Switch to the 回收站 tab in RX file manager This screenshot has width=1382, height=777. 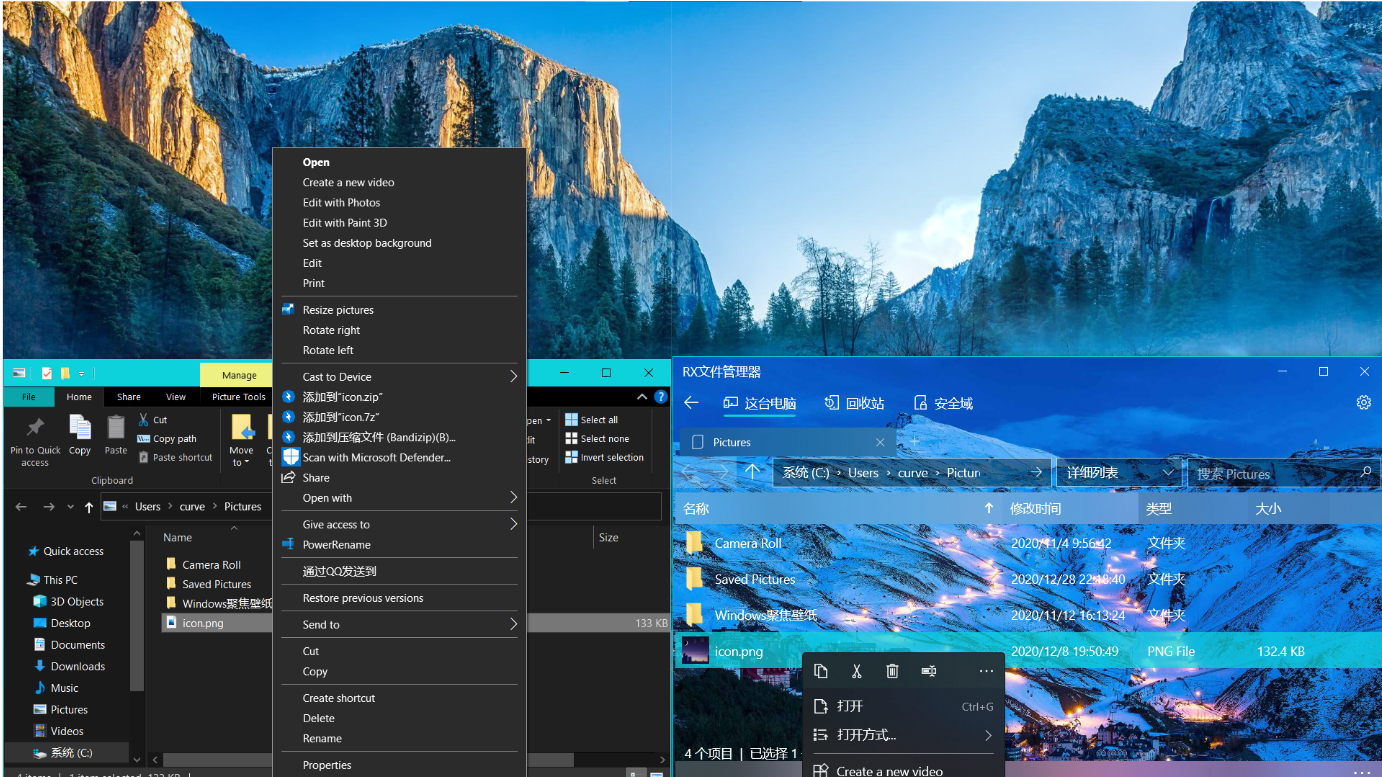pyautogui.click(x=854, y=403)
